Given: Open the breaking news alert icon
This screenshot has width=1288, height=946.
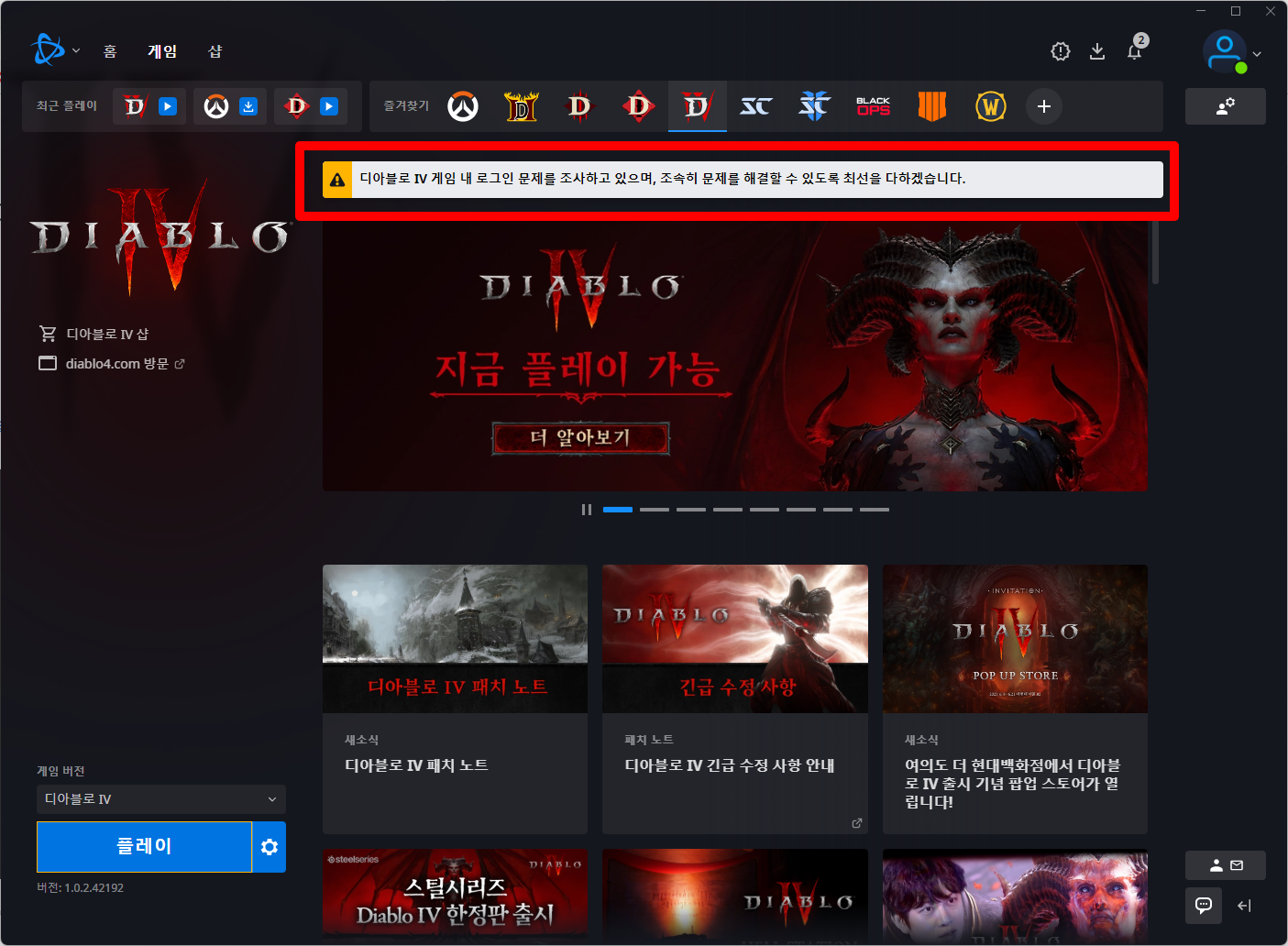Looking at the screenshot, I should [x=1061, y=51].
